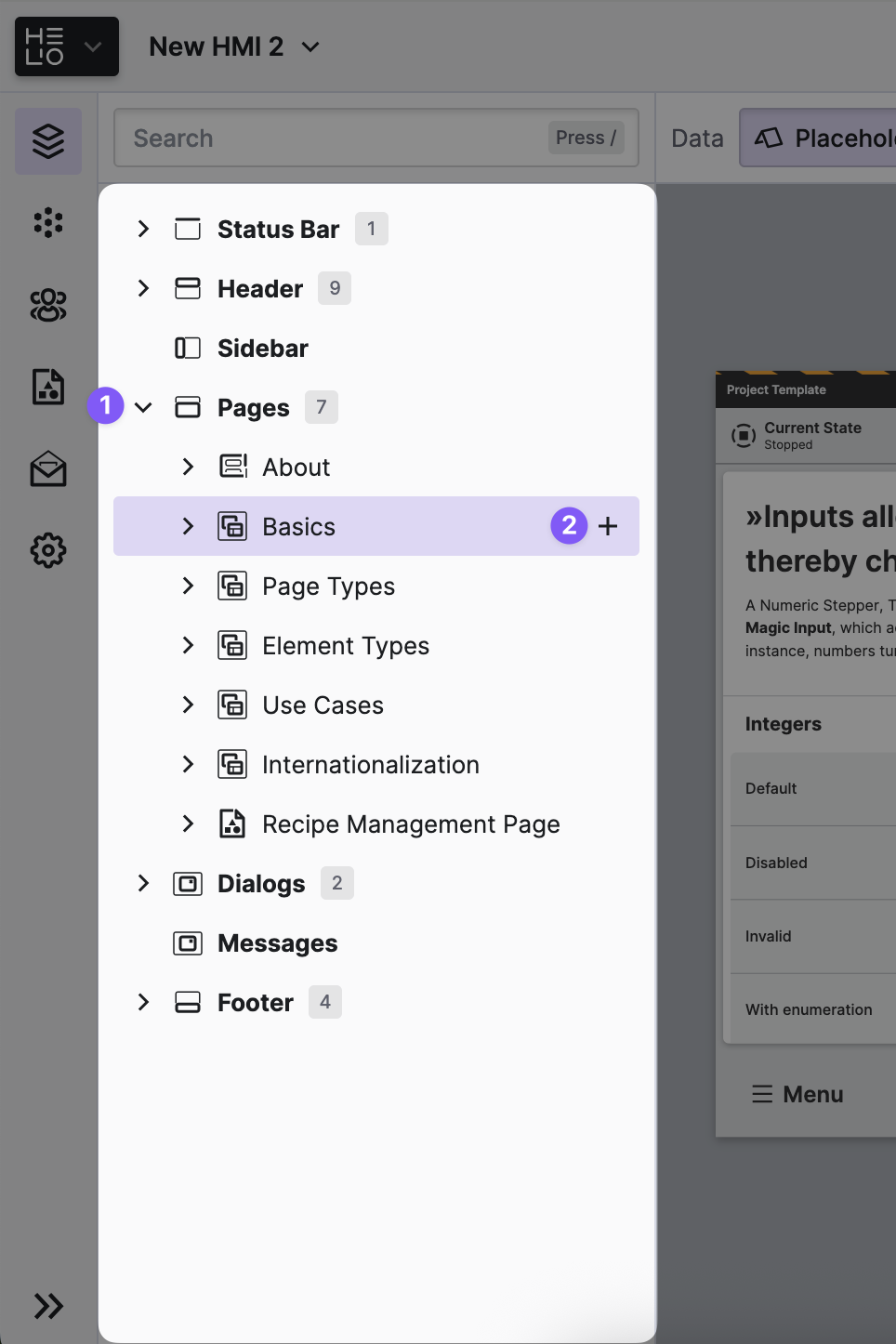Open the New HMI 2 project dropdown
This screenshot has height=1344, width=896.
coord(234,46)
